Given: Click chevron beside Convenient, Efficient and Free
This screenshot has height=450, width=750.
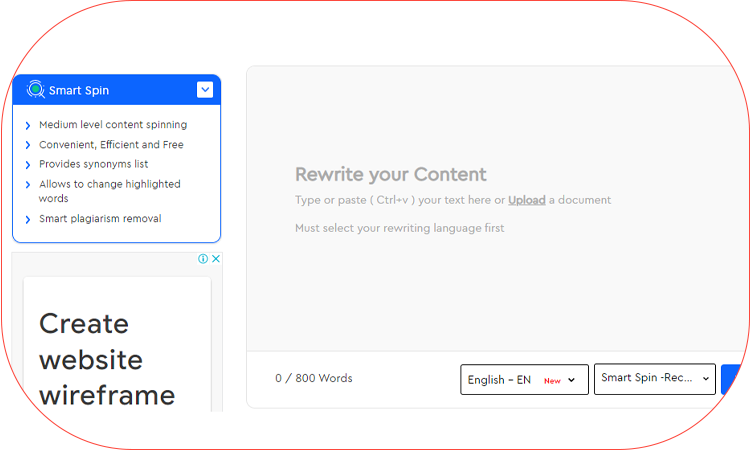Looking at the screenshot, I should click(x=28, y=145).
